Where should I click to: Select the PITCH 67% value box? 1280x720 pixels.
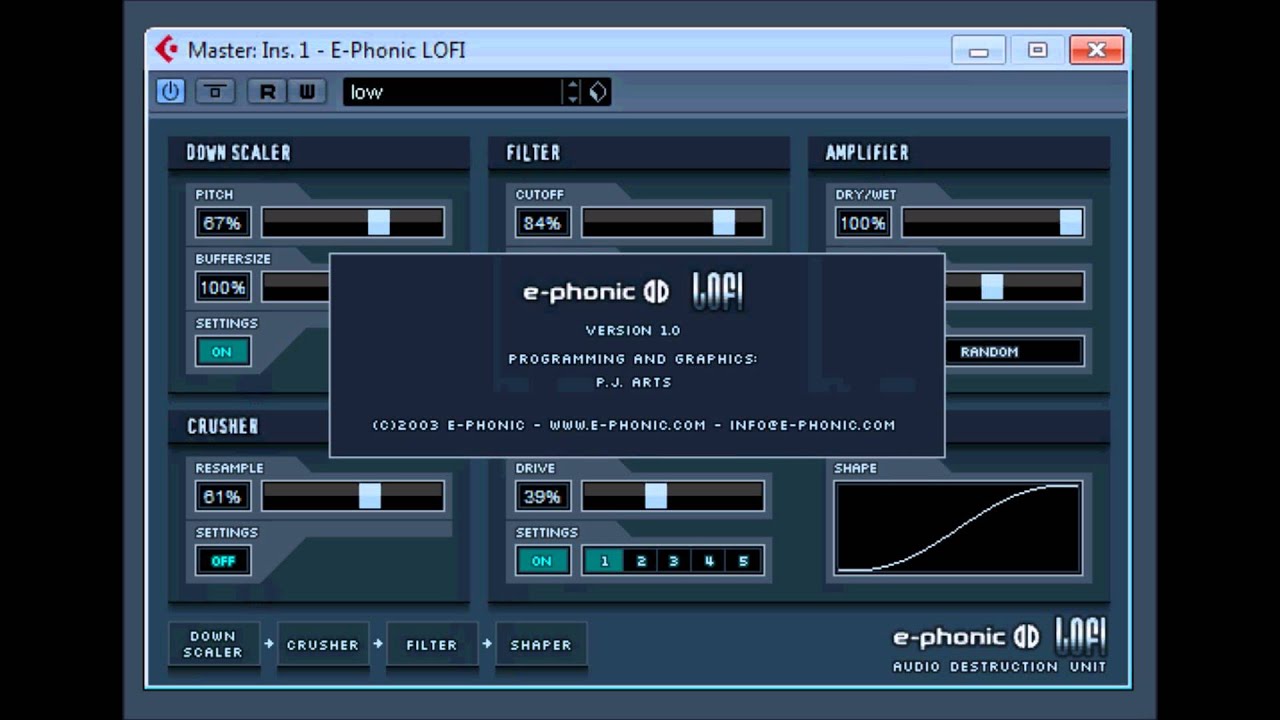pyautogui.click(x=222, y=223)
